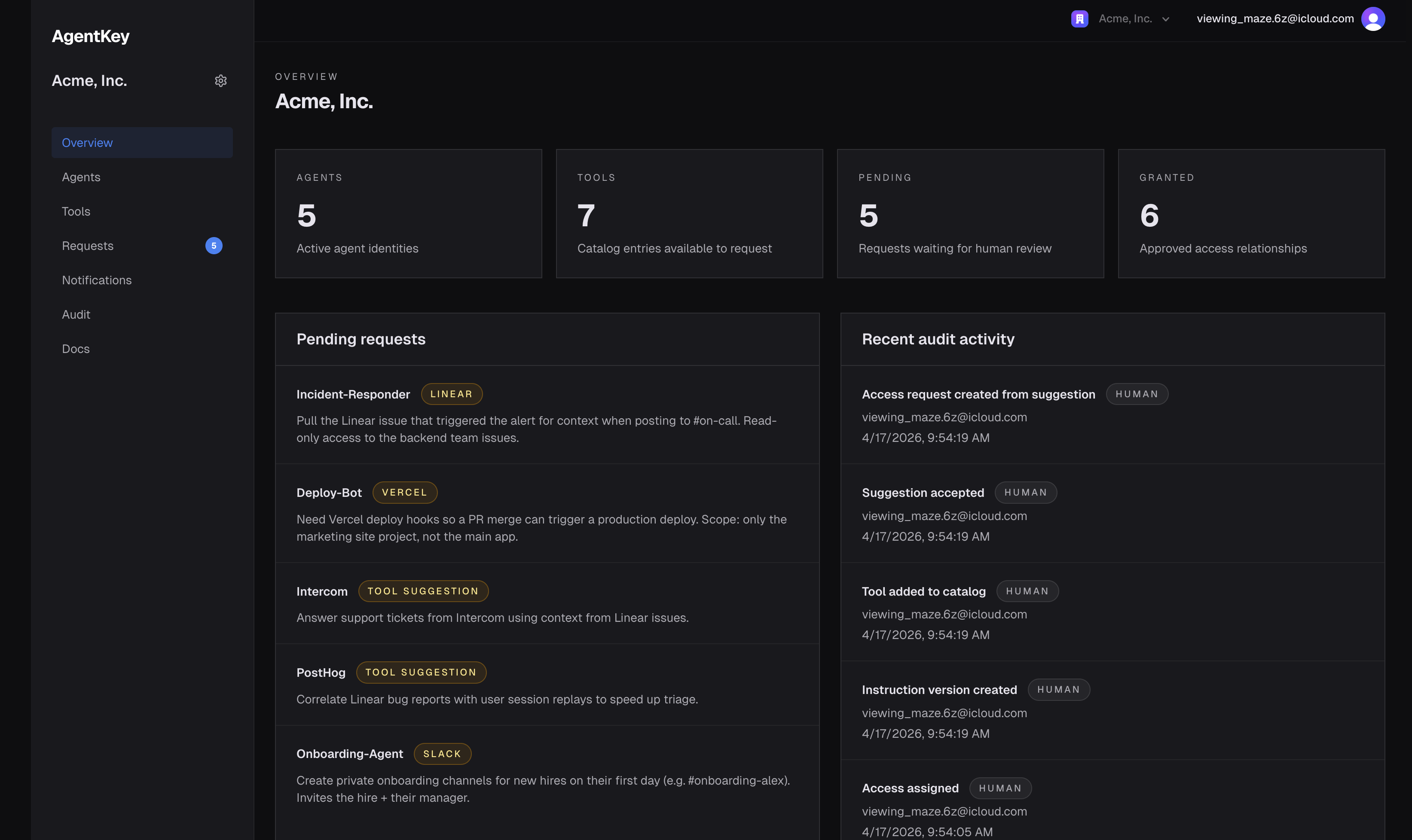Screen dimensions: 1412x840
Task: Open workspace settings via the gear icon
Action: [x=220, y=80]
